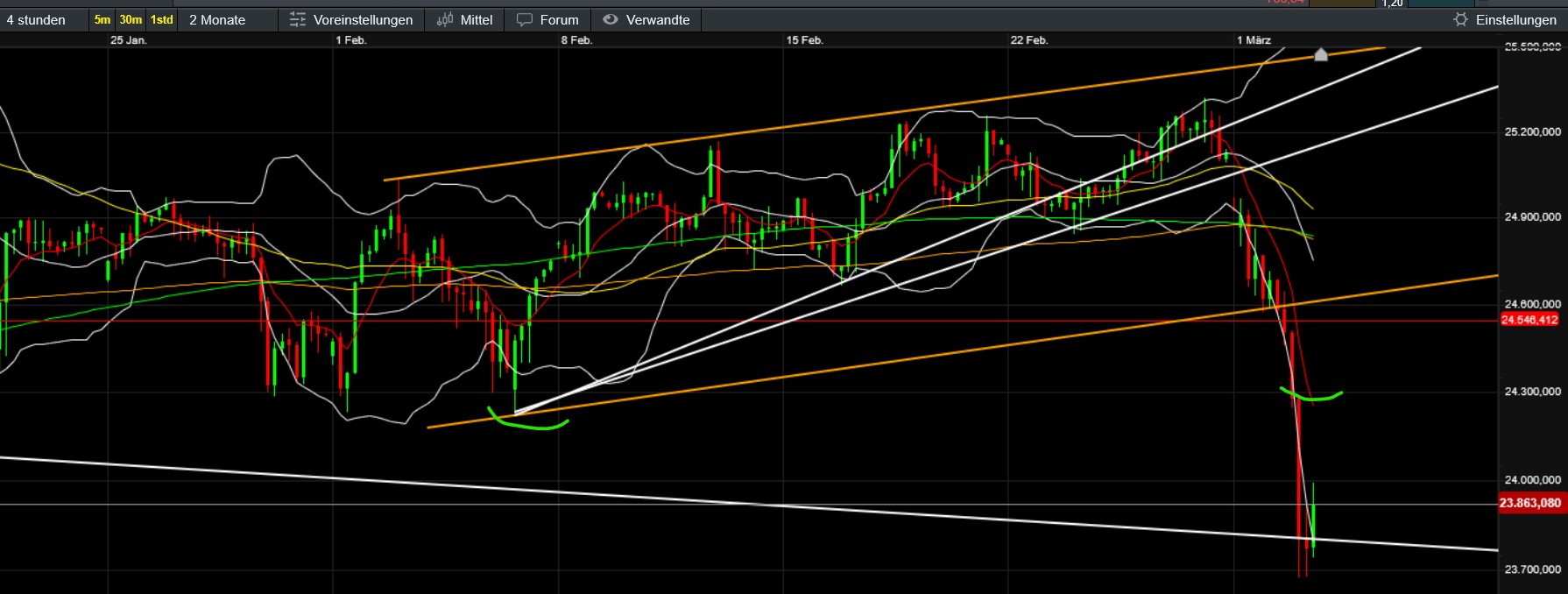The height and width of the screenshot is (594, 1568).
Task: Switch to the 5m timeframe
Action: pos(102,19)
